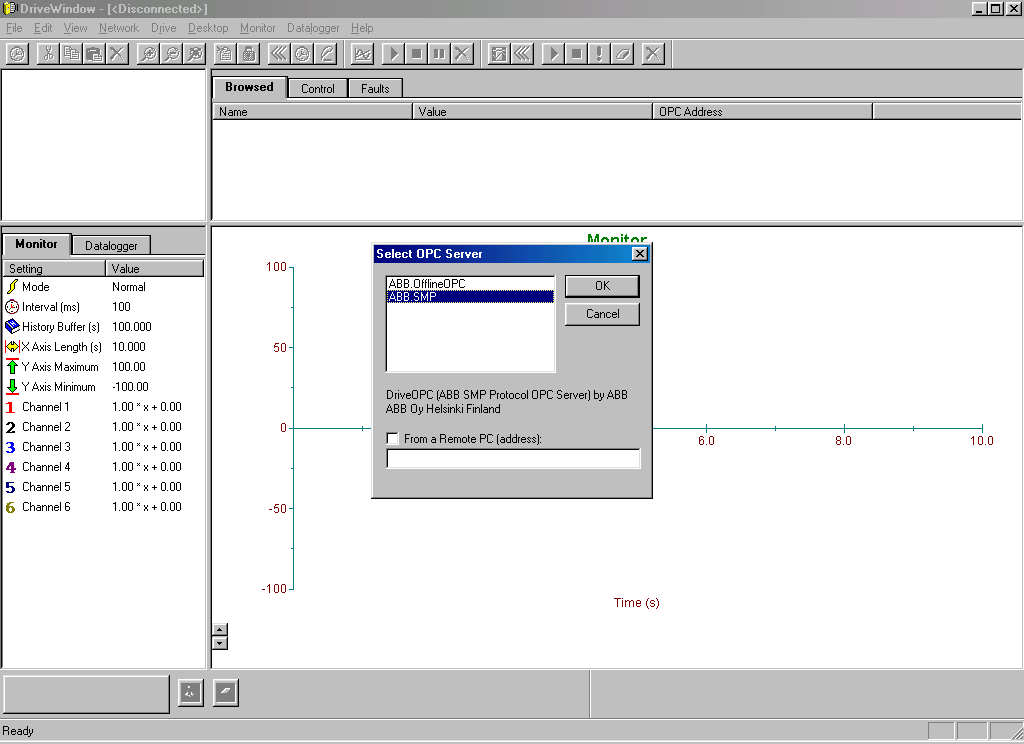Open the Datalogger menu in the menu bar

coord(313,28)
